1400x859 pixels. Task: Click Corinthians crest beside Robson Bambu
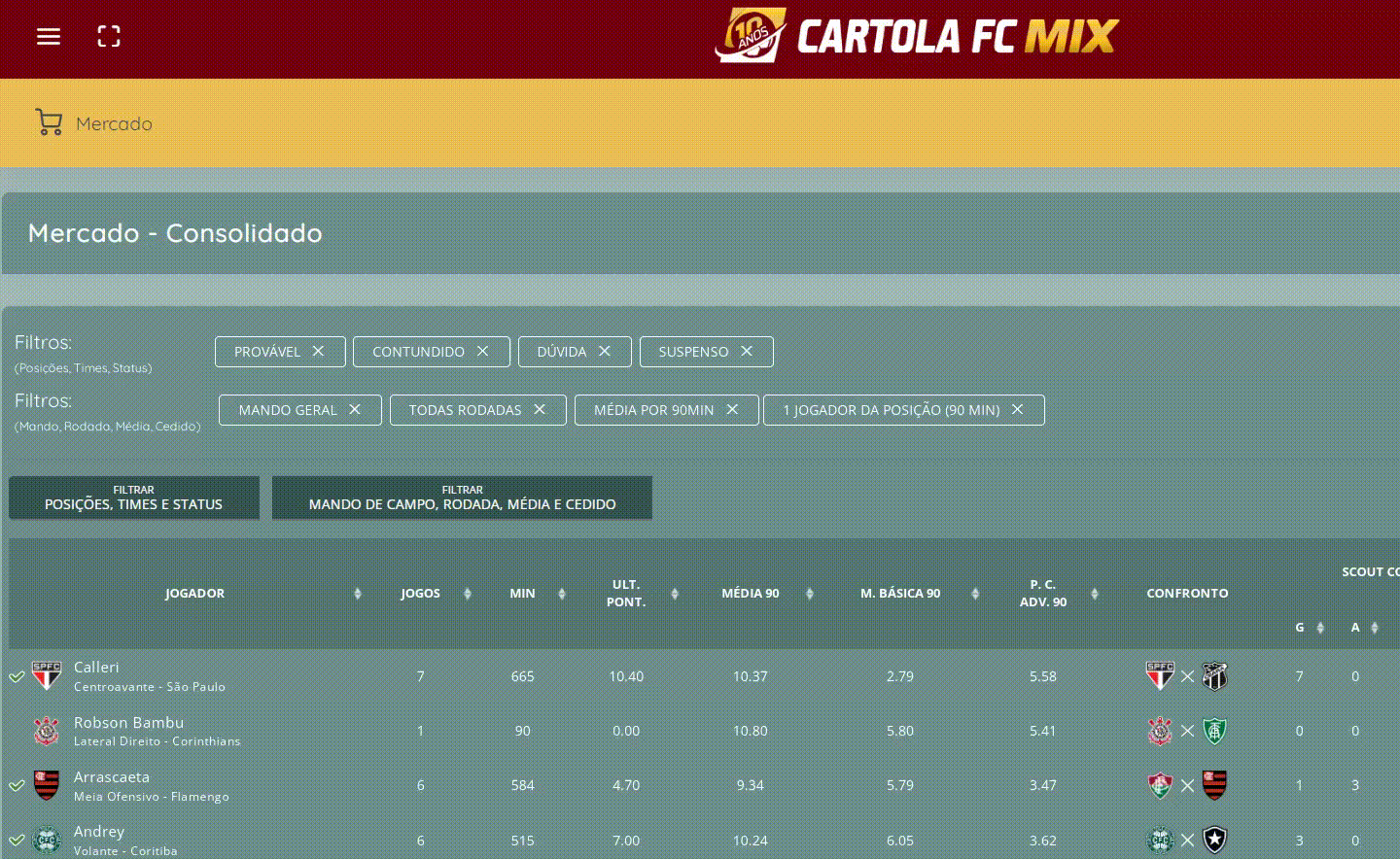coord(47,731)
